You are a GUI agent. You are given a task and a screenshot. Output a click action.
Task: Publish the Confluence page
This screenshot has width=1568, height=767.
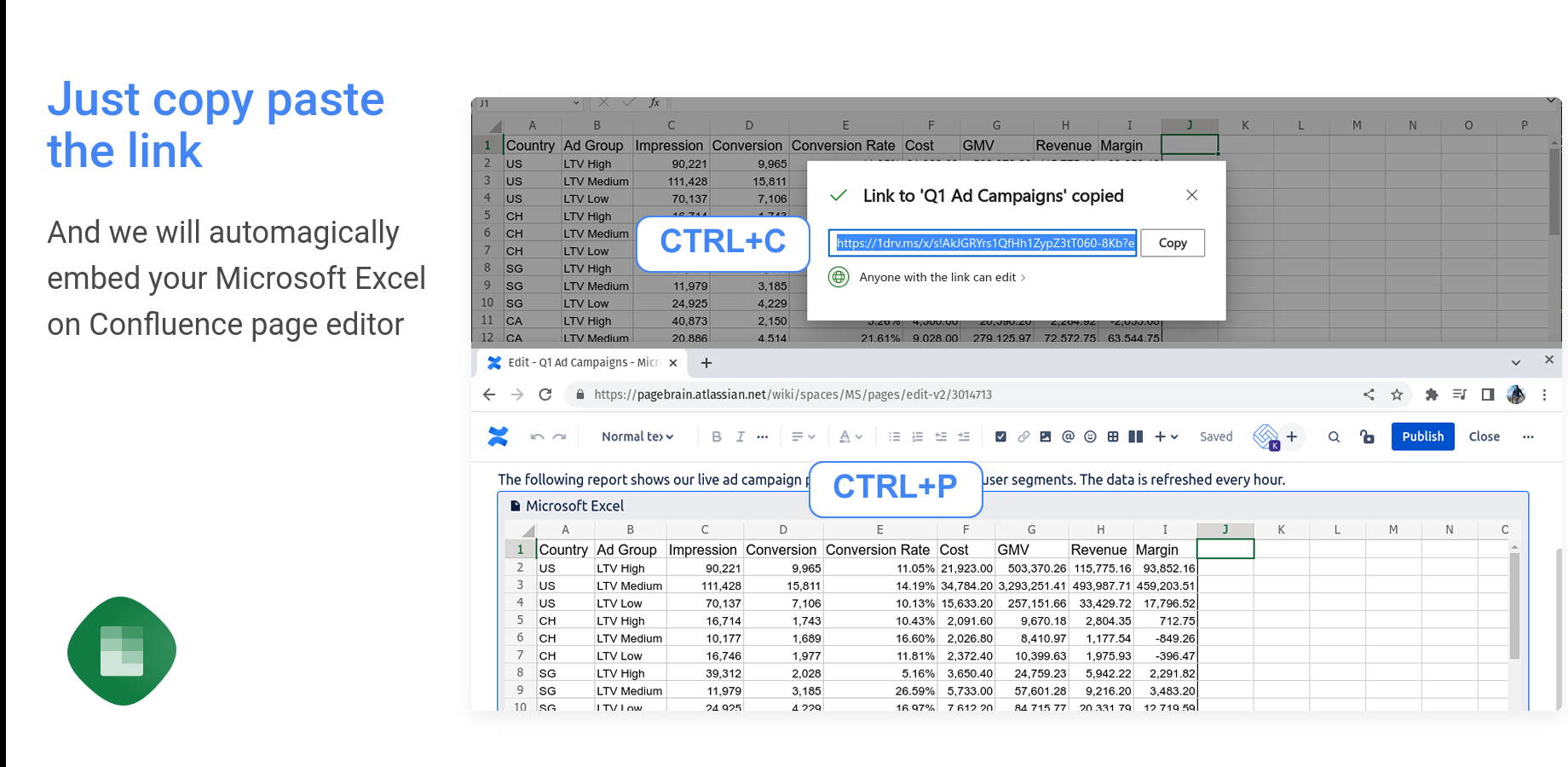[x=1423, y=436]
